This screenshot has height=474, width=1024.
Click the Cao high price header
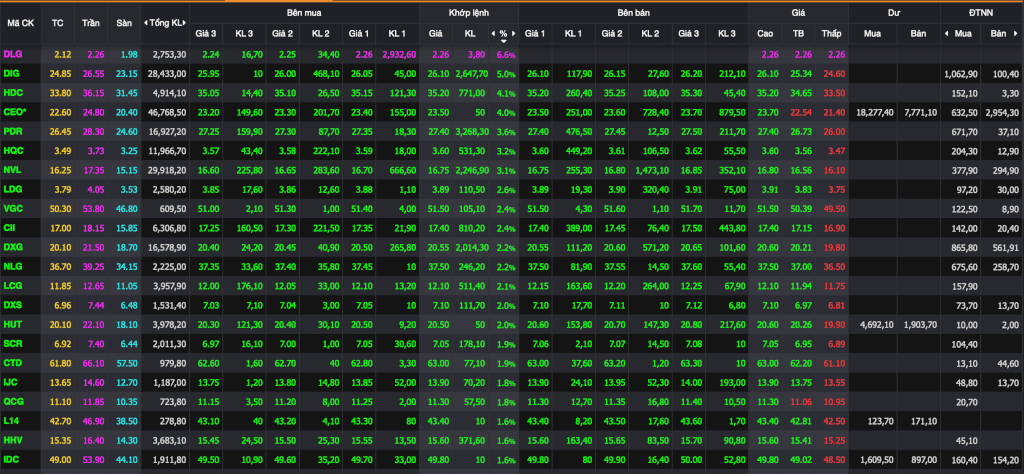pos(765,33)
